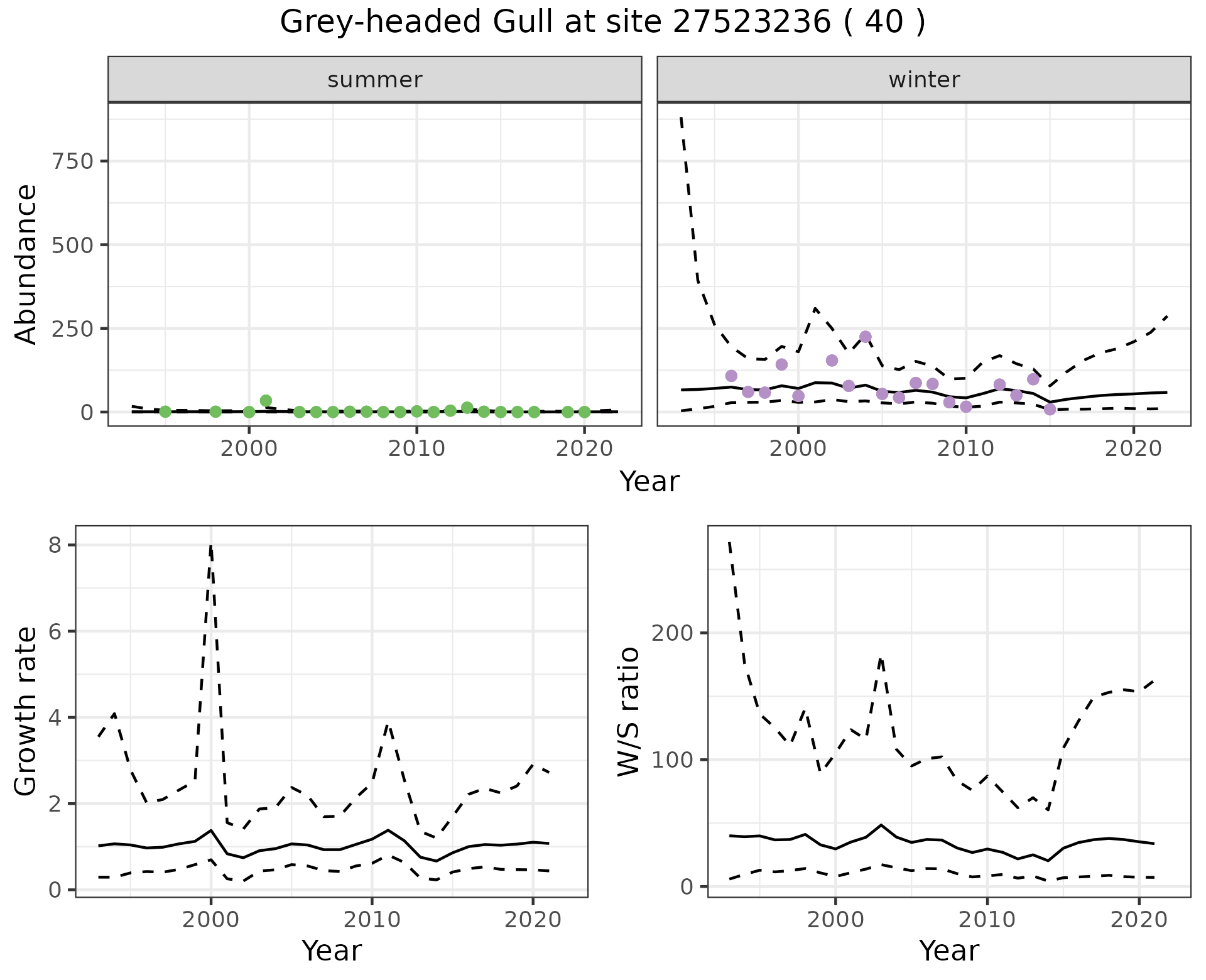Click the 100 tick on W/S ratio axis
The image size is (1206, 980).
(x=672, y=759)
